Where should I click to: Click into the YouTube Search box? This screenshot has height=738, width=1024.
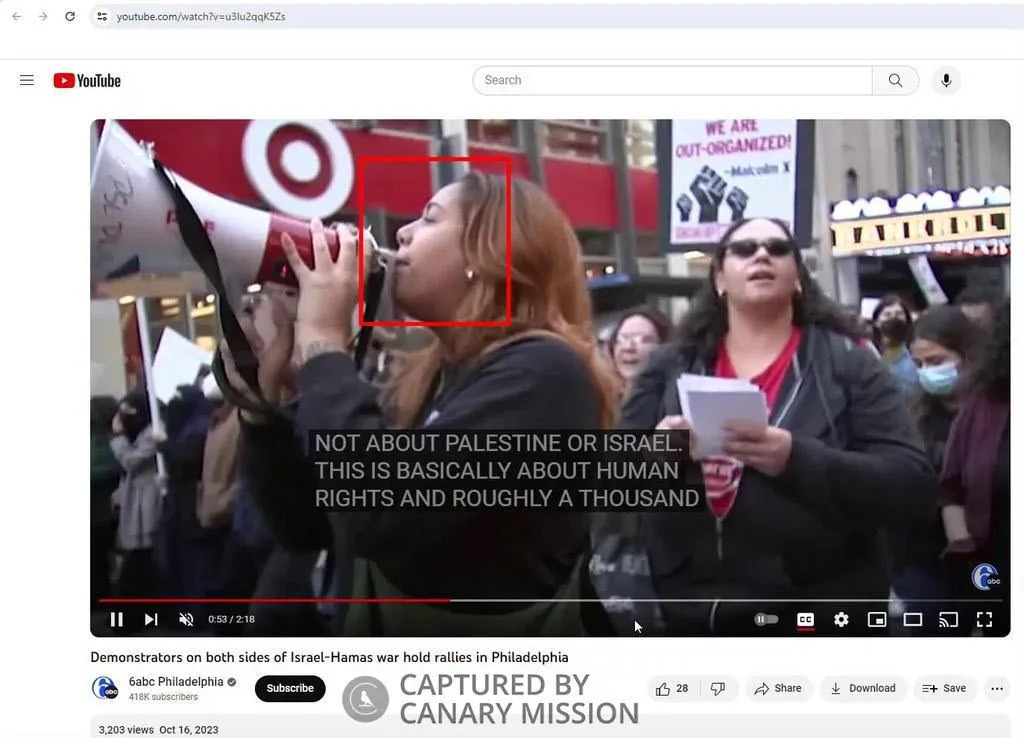pos(672,80)
